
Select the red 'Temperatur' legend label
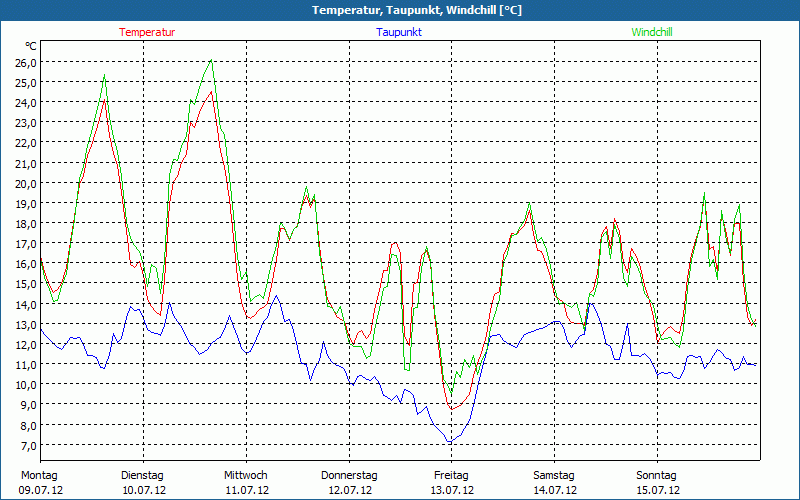tap(147, 32)
